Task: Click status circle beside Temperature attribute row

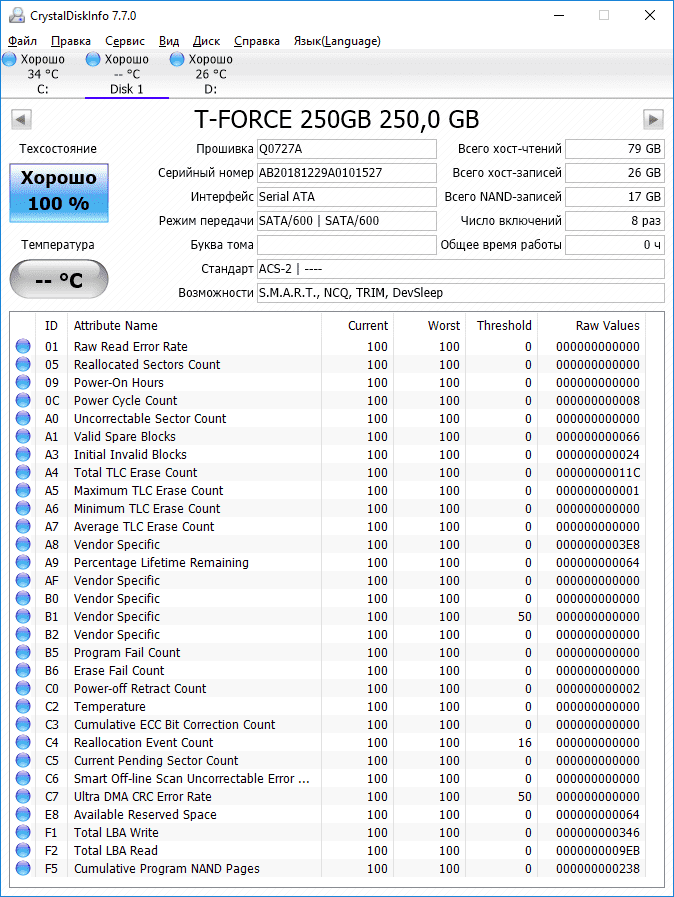Action: point(23,707)
